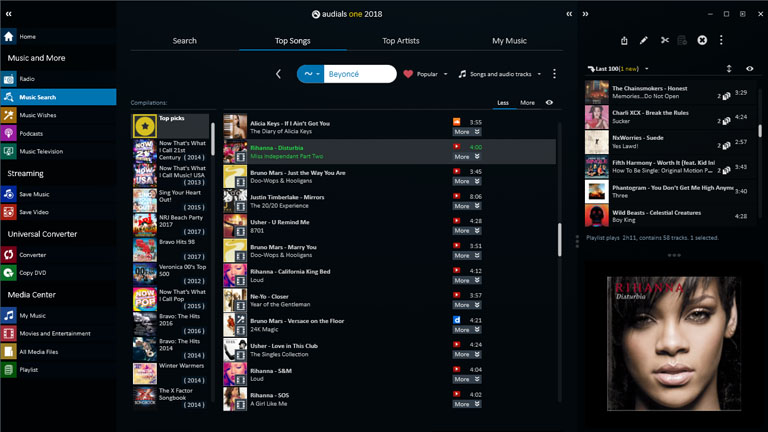Open Copy DVD tool
Screen dimensions: 768x432
pos(58,273)
